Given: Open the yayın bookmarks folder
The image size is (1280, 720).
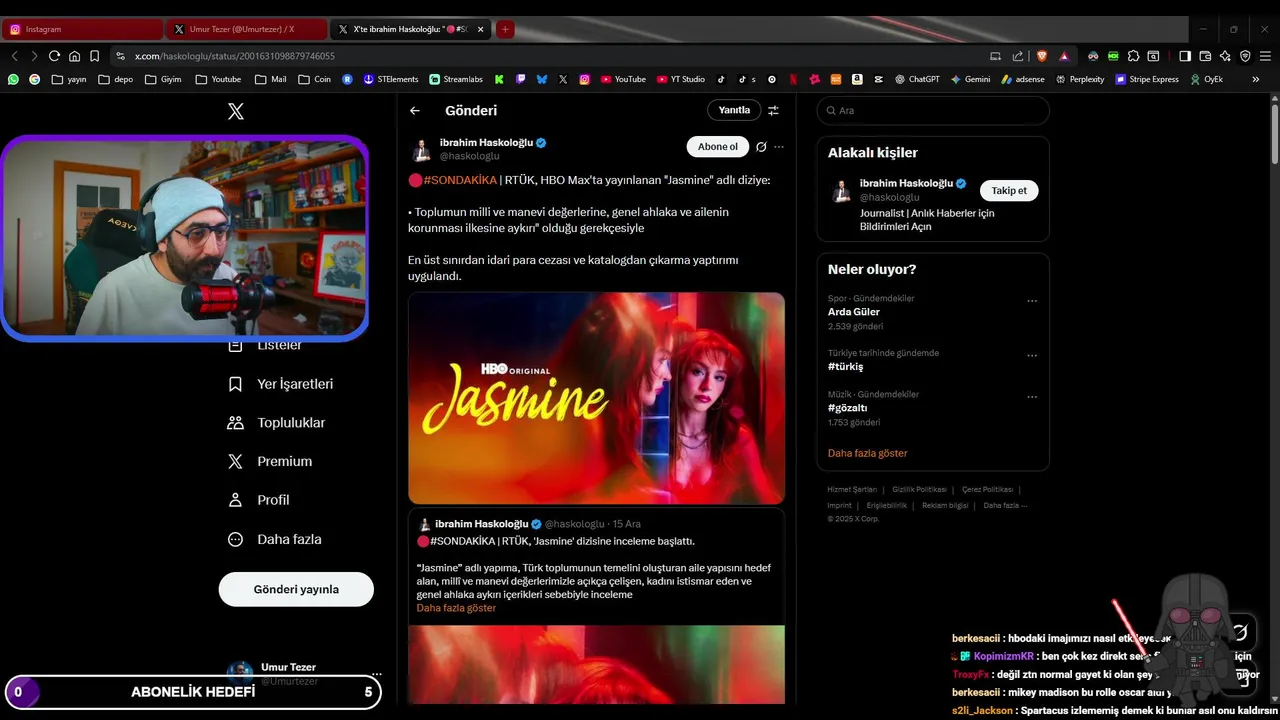Looking at the screenshot, I should pyautogui.click(x=69, y=79).
